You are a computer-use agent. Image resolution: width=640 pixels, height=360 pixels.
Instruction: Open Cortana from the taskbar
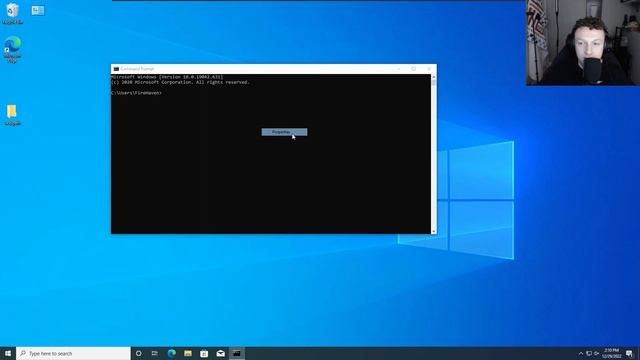138,353
